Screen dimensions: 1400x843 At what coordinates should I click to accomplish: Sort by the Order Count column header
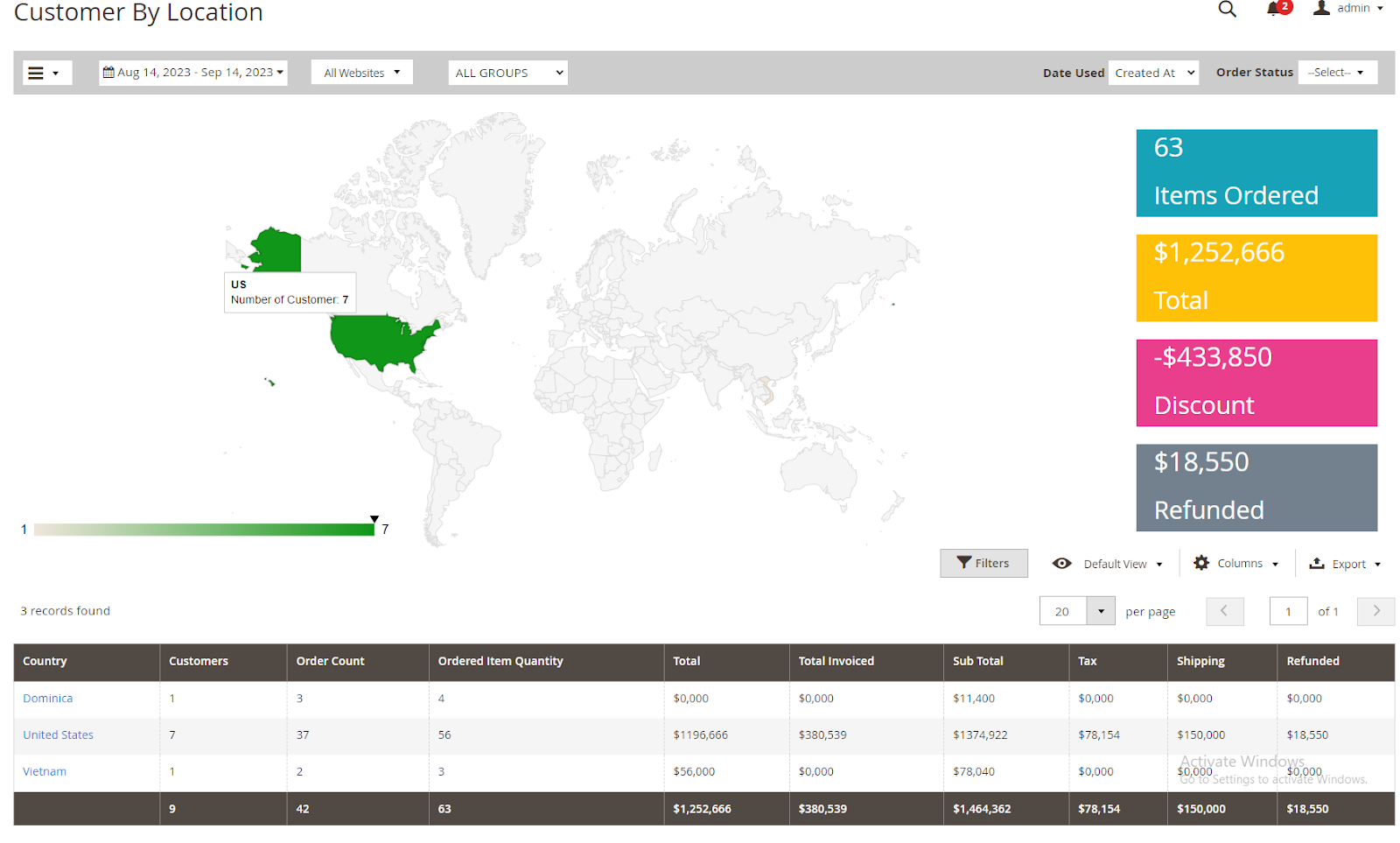[330, 662]
